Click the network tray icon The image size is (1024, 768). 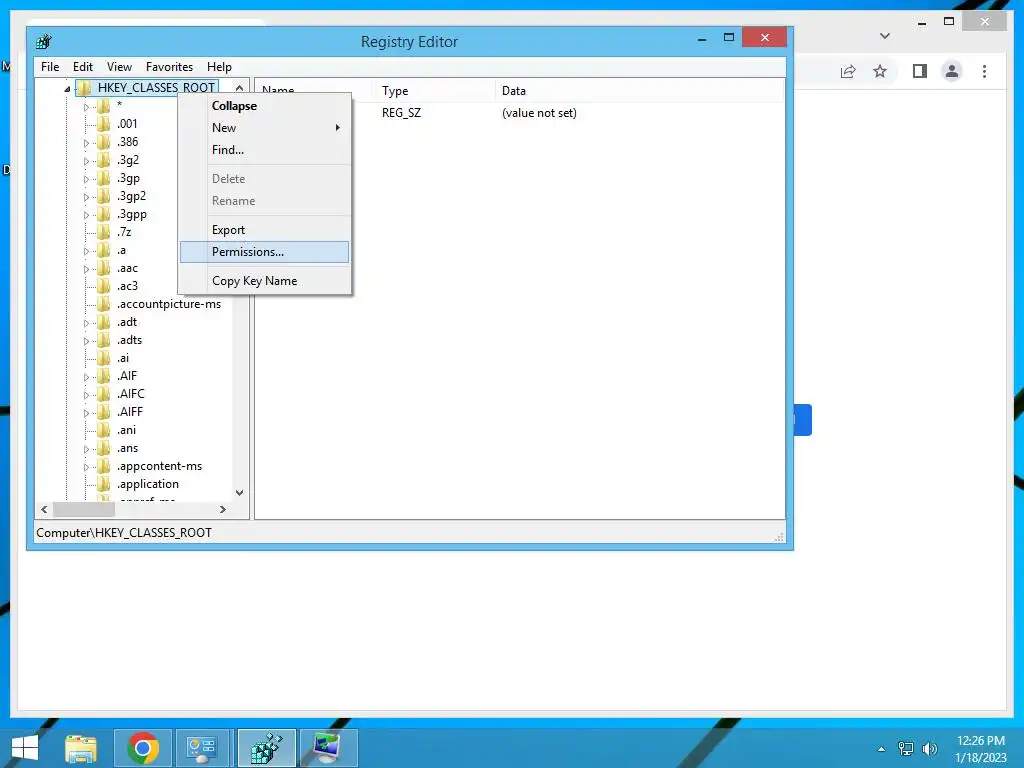tap(906, 748)
